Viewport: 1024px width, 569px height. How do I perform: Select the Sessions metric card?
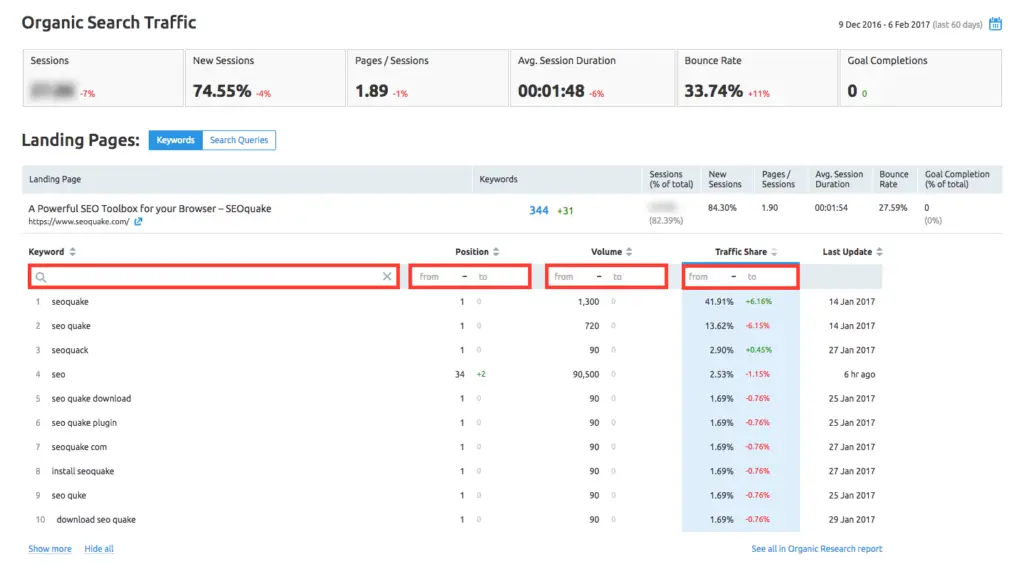pos(103,78)
